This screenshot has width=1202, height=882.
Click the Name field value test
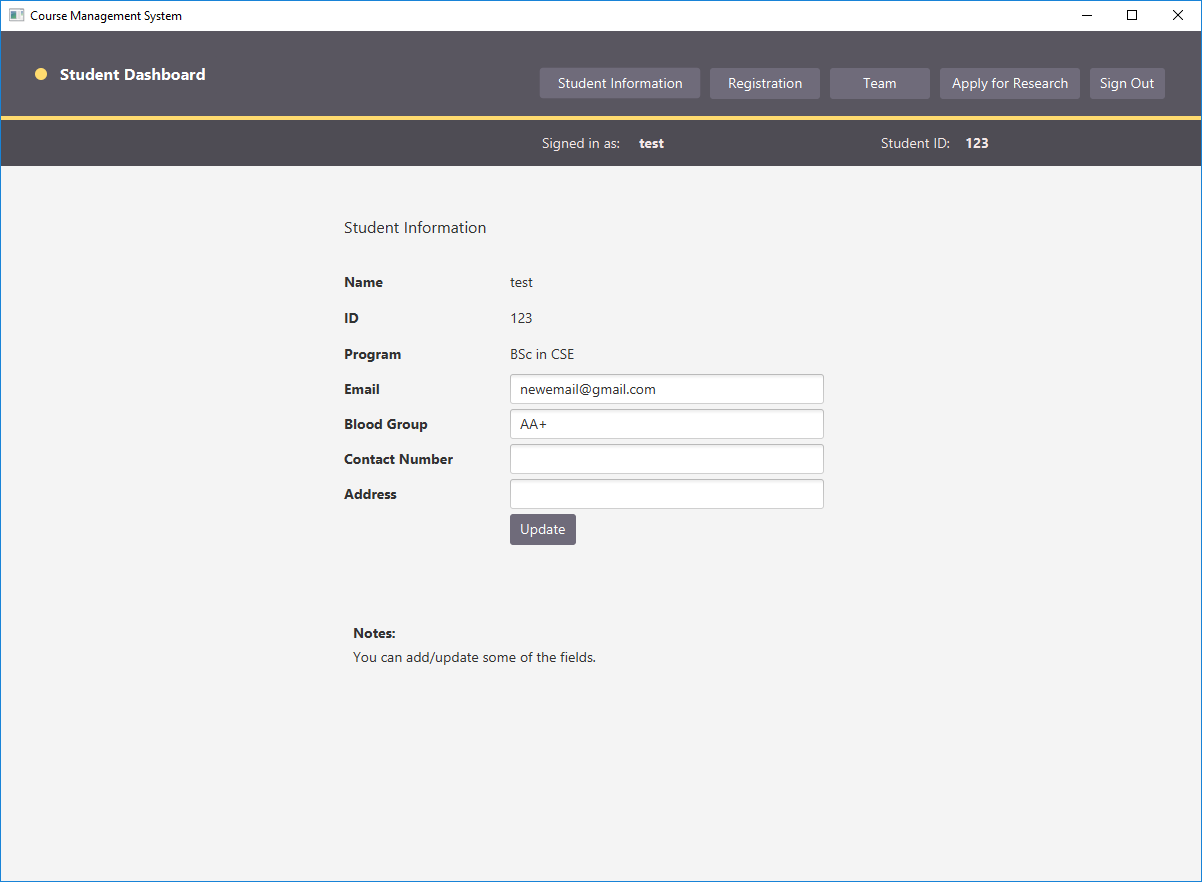pyautogui.click(x=521, y=282)
